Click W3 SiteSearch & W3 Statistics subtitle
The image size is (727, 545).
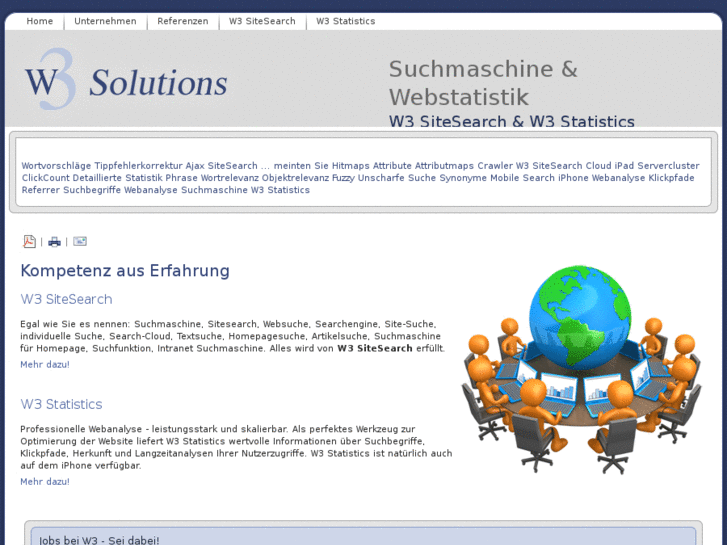[x=511, y=122]
